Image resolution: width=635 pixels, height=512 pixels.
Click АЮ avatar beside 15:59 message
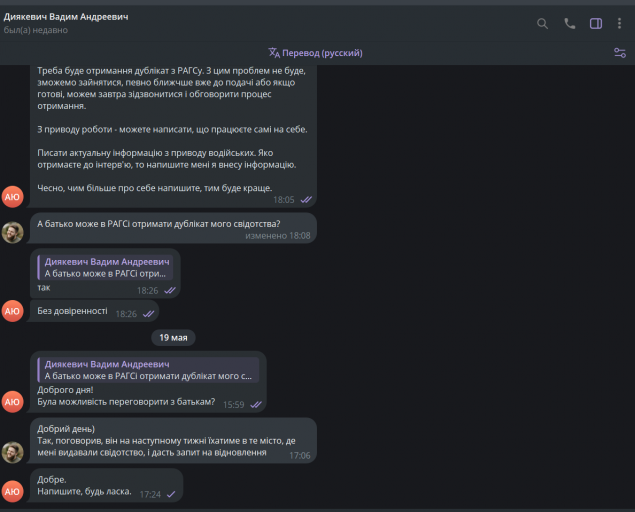pos(12,402)
